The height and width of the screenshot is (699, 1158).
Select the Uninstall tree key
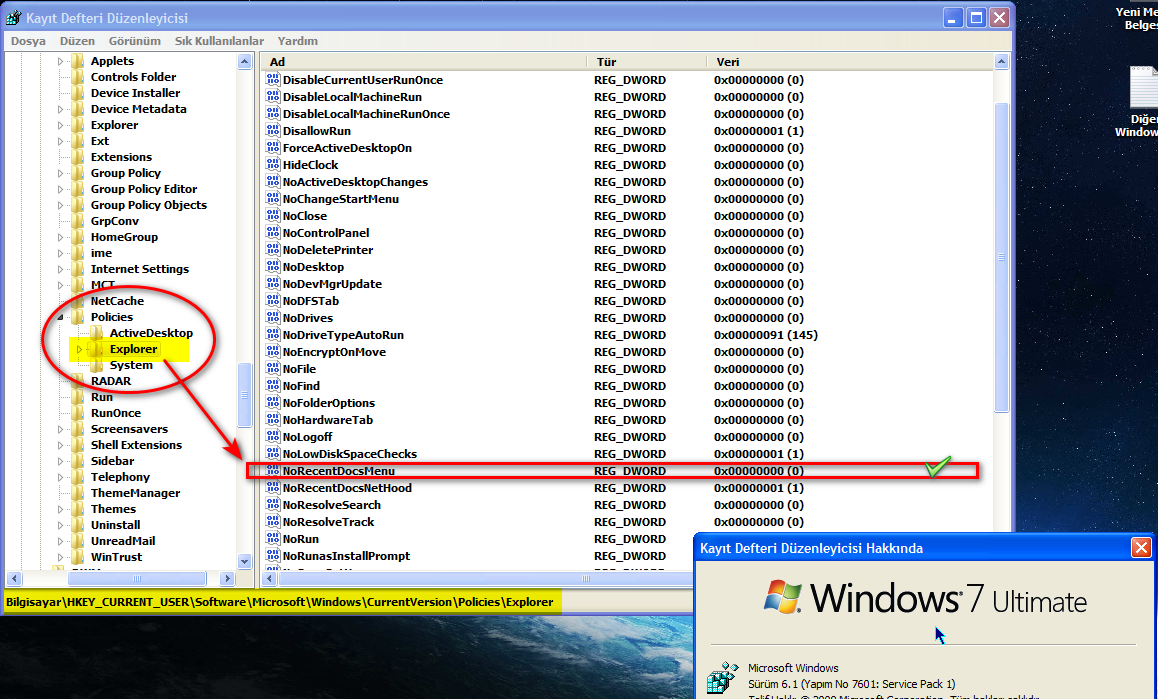click(115, 525)
